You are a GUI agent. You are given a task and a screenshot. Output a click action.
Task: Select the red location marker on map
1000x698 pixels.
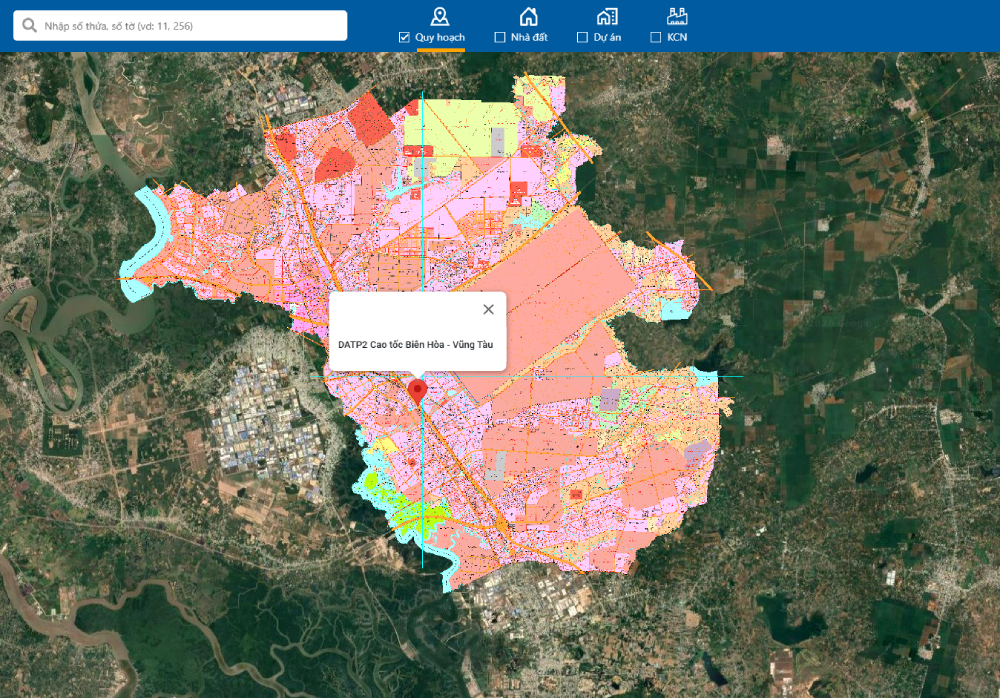[418, 391]
